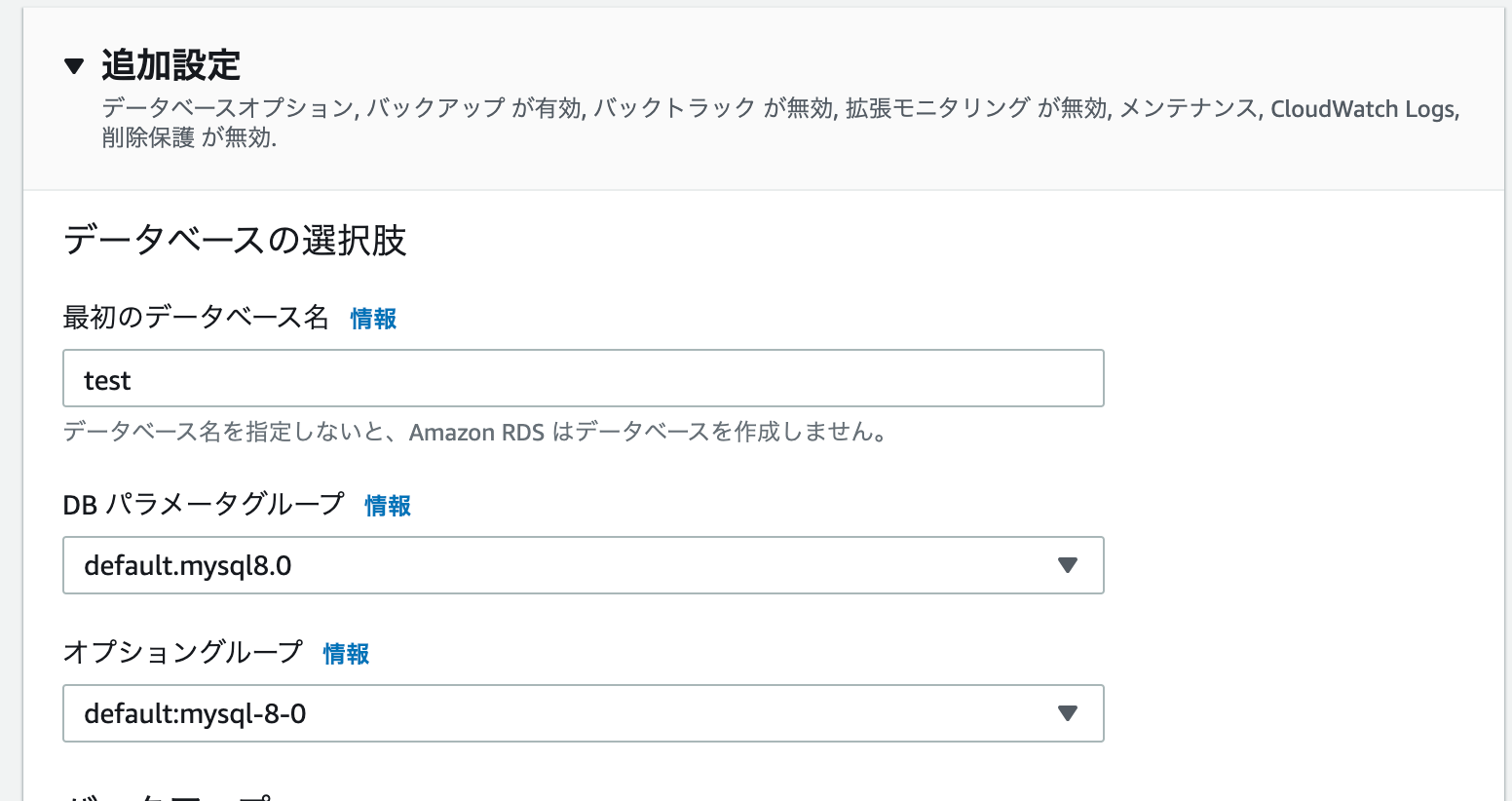1512x801 pixels.
Task: Click the default:mysql-8-0 combo box
Action: [x=583, y=713]
